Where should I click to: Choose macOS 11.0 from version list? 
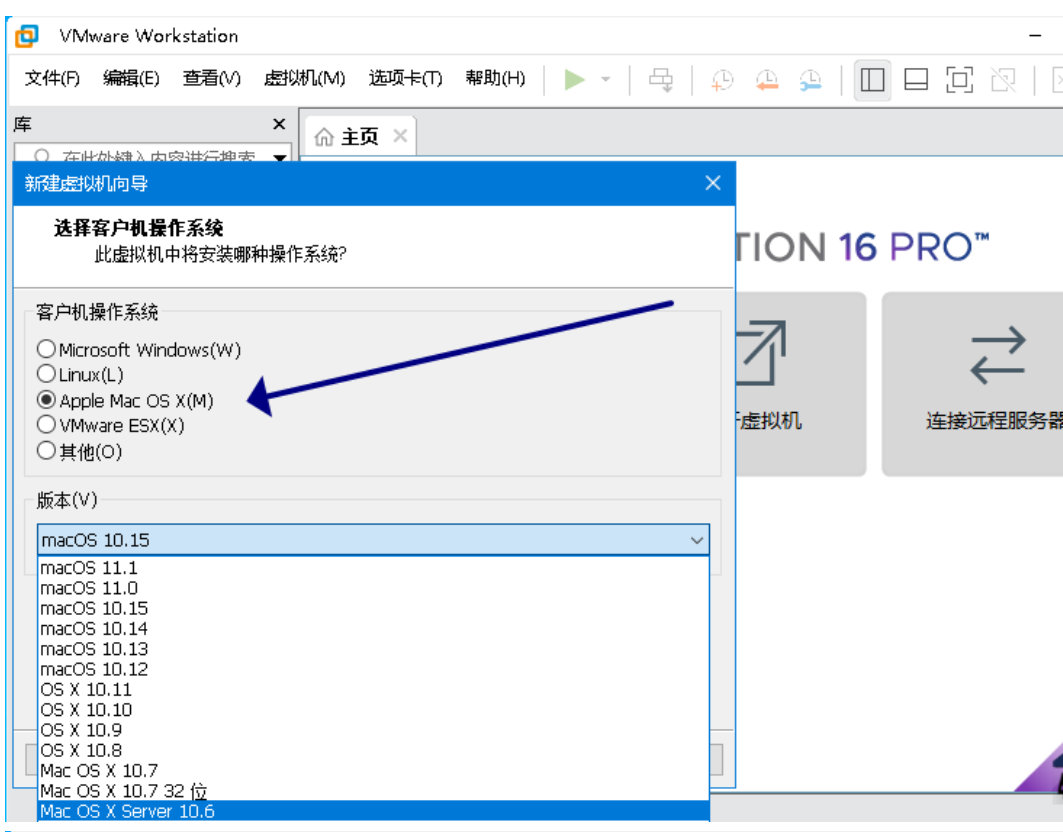tap(373, 588)
